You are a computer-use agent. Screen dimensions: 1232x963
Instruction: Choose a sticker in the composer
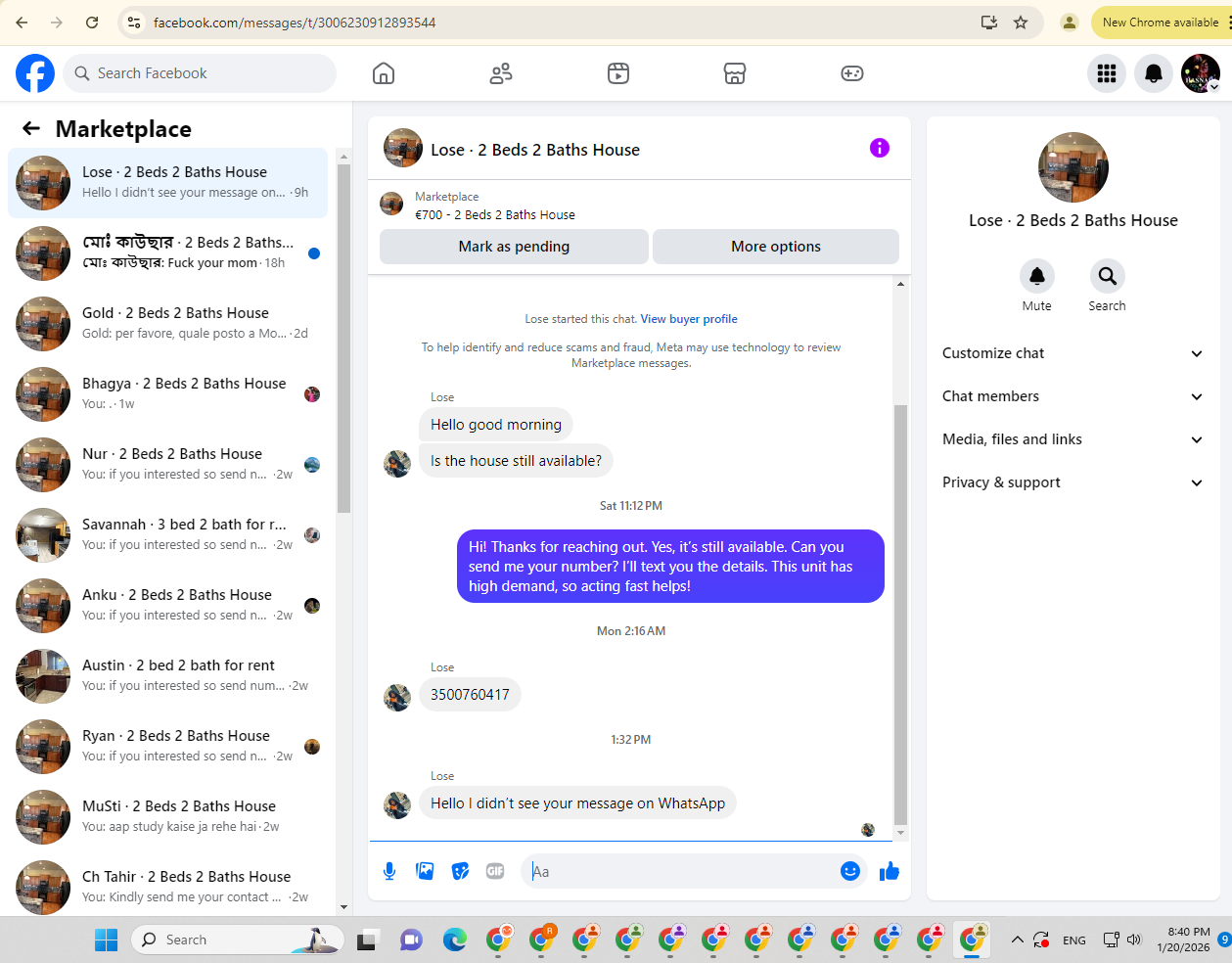click(460, 871)
